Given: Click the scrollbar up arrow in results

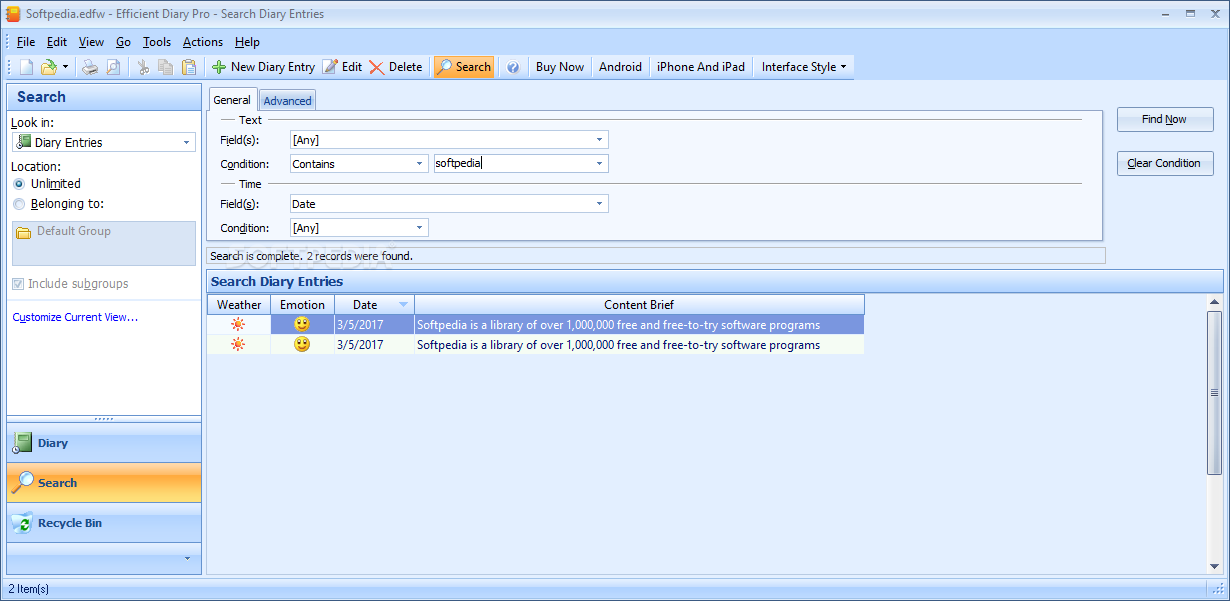Looking at the screenshot, I should [1214, 302].
